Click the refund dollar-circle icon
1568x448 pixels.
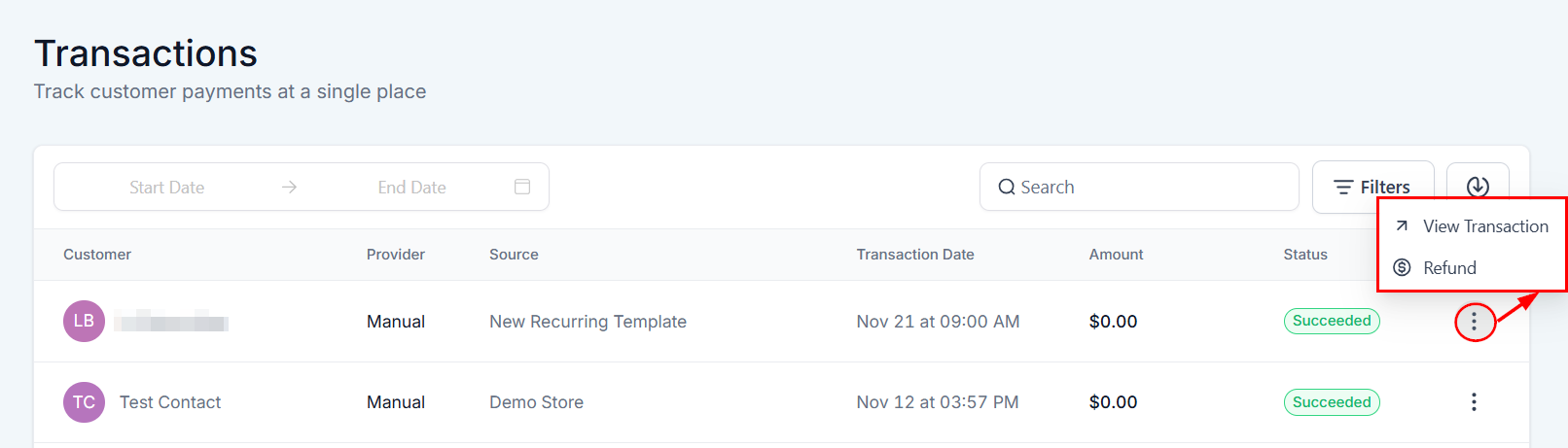(1402, 267)
